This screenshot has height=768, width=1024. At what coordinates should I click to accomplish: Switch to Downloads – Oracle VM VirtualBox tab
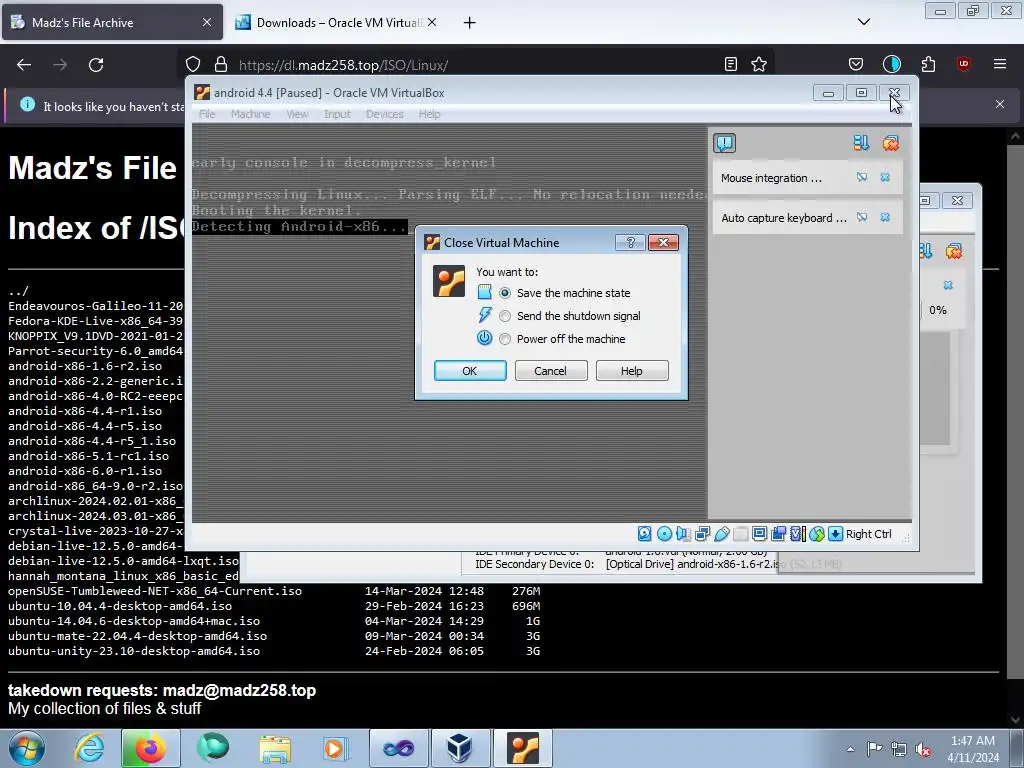[x=337, y=22]
